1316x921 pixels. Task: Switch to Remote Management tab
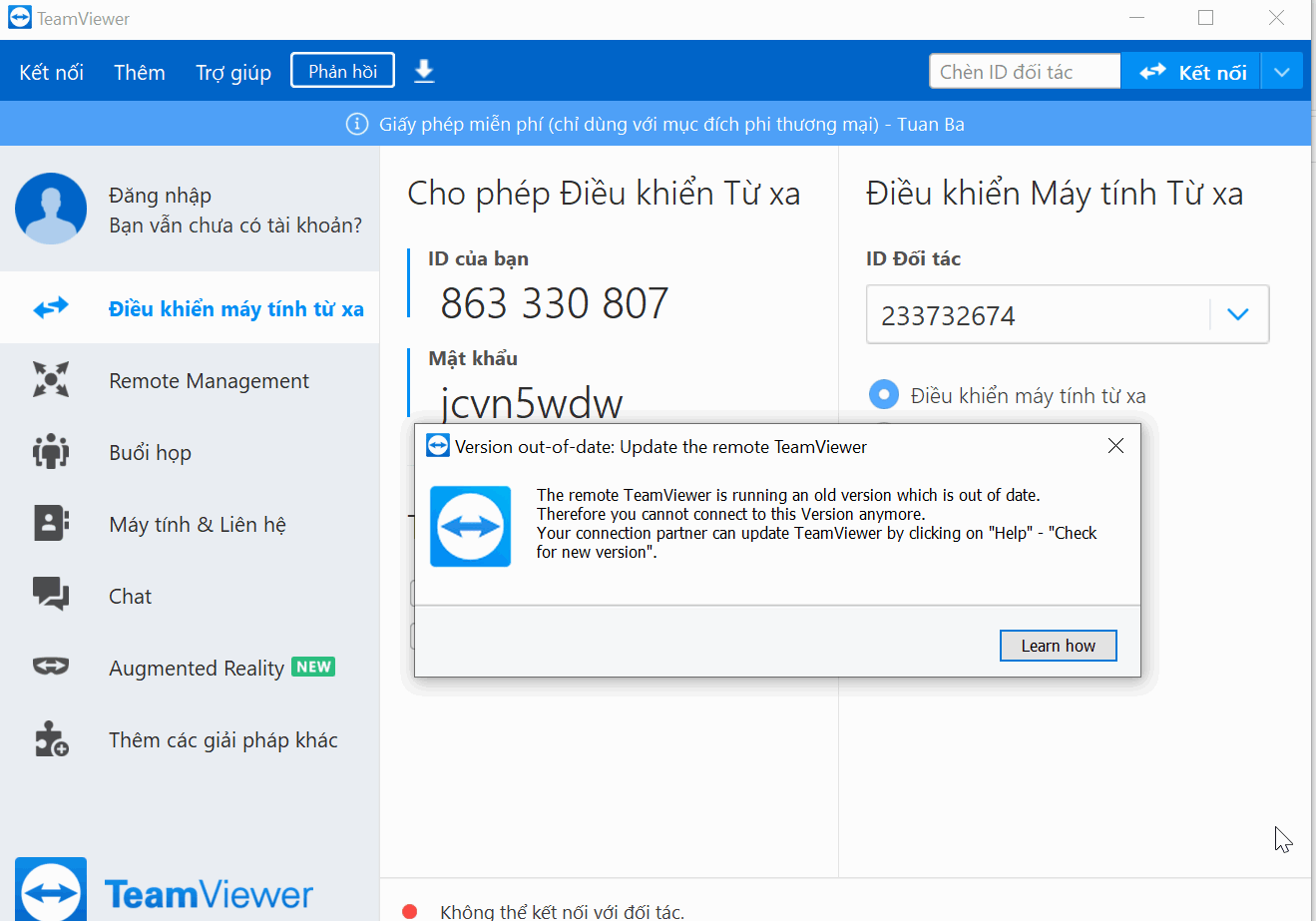tap(190, 380)
